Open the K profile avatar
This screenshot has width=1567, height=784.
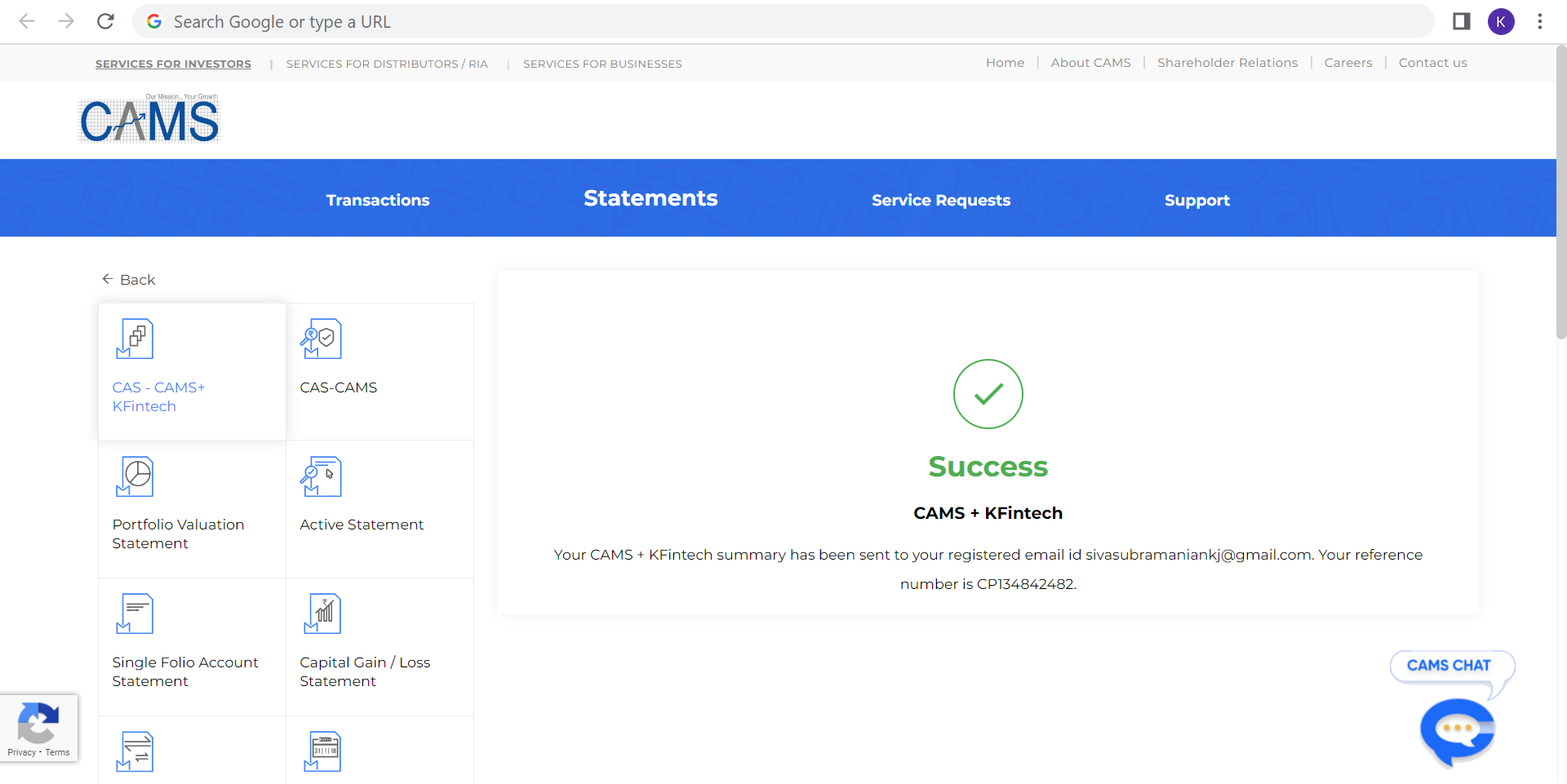(1501, 21)
